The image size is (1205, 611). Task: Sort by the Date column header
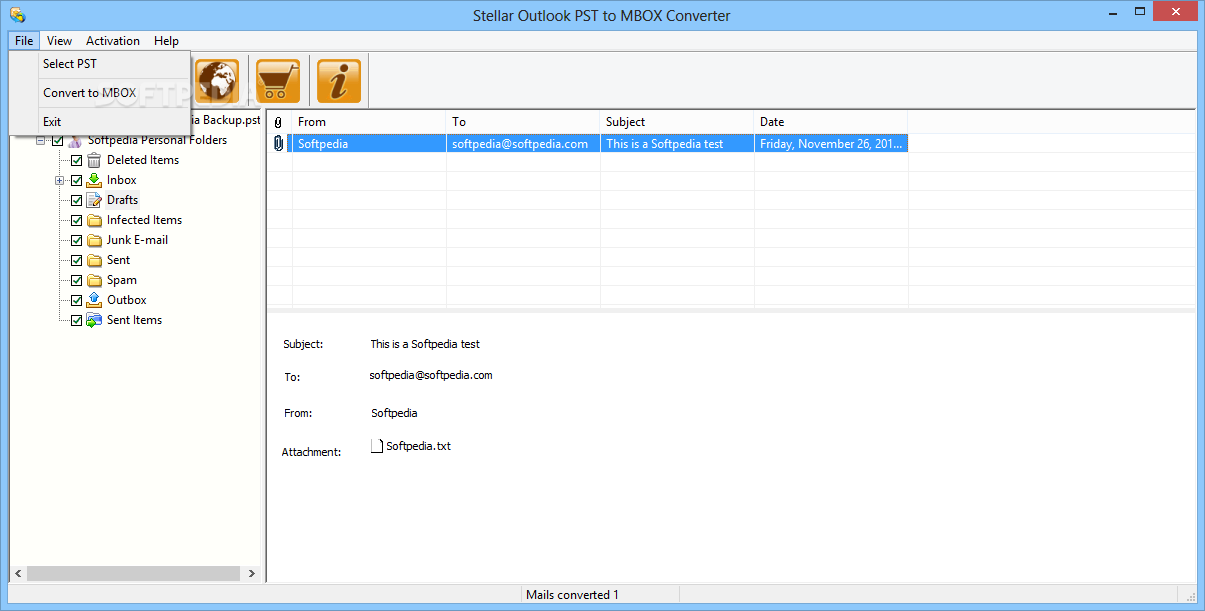pos(831,122)
